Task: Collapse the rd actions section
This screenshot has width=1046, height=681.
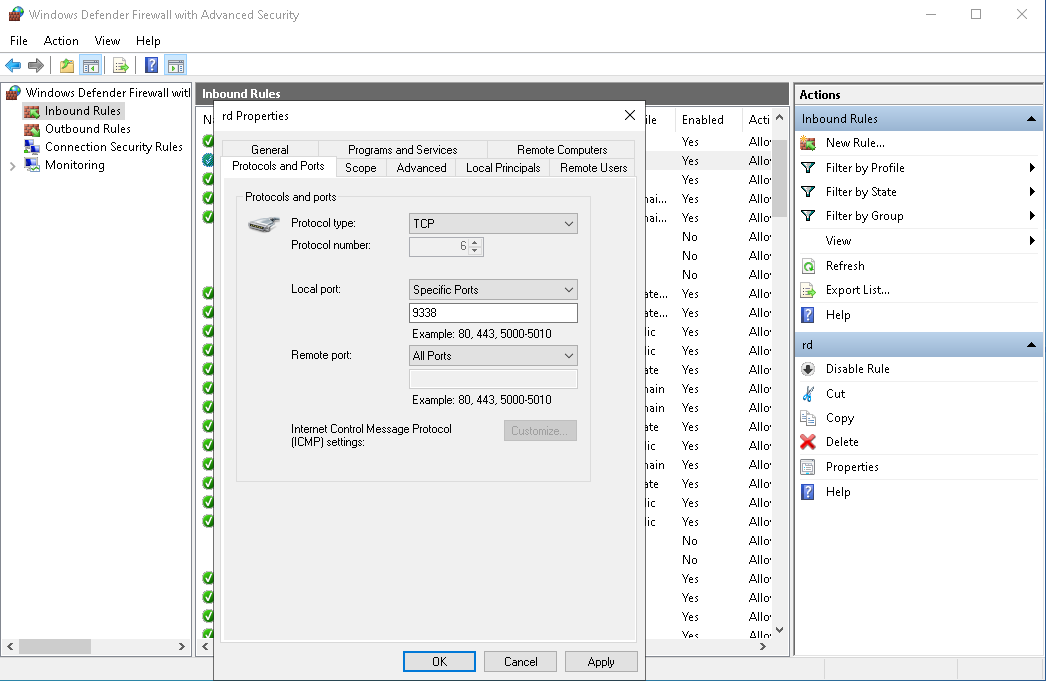Action: [x=1031, y=345]
